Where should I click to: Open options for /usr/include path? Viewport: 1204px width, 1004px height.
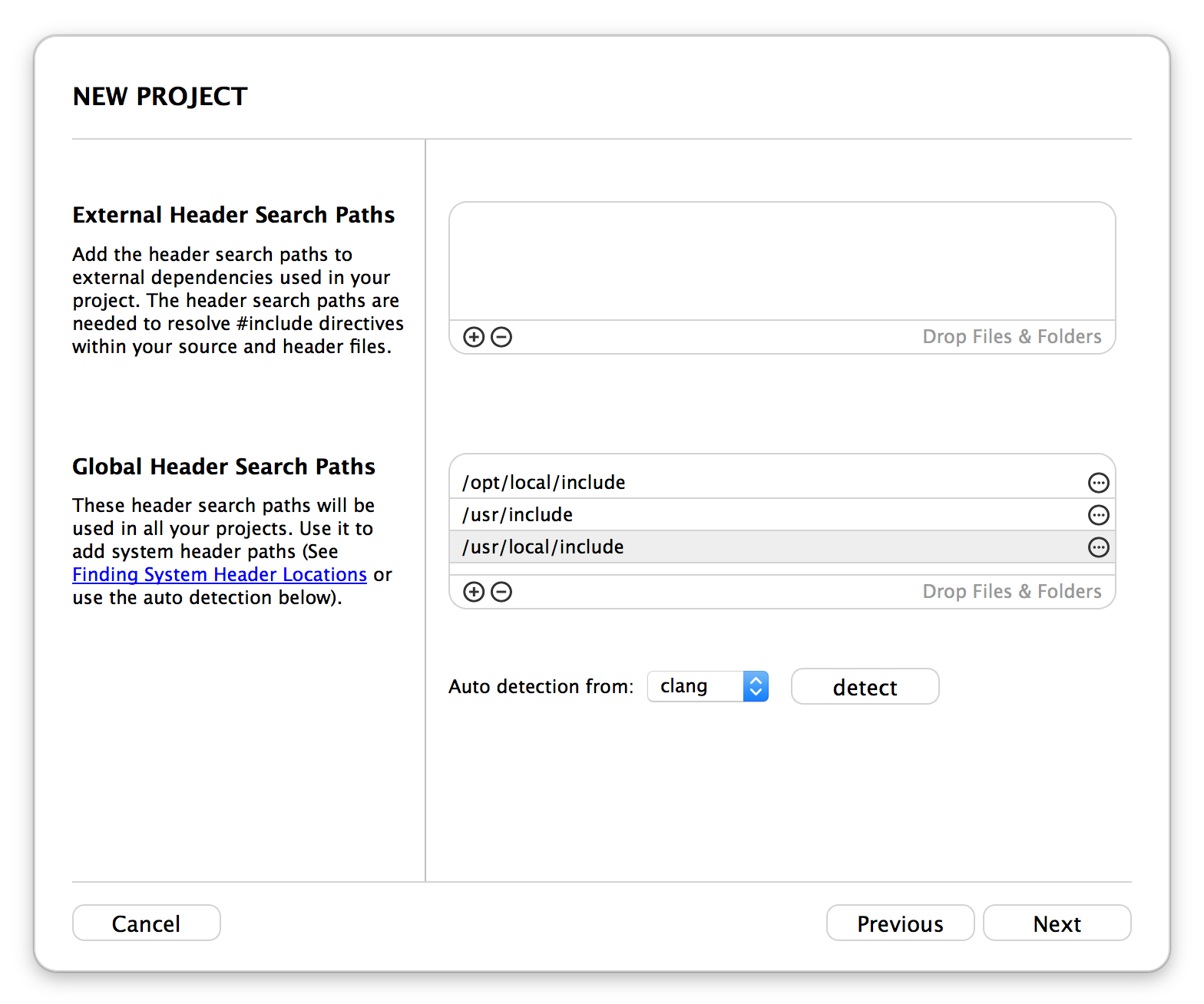coord(1099,515)
